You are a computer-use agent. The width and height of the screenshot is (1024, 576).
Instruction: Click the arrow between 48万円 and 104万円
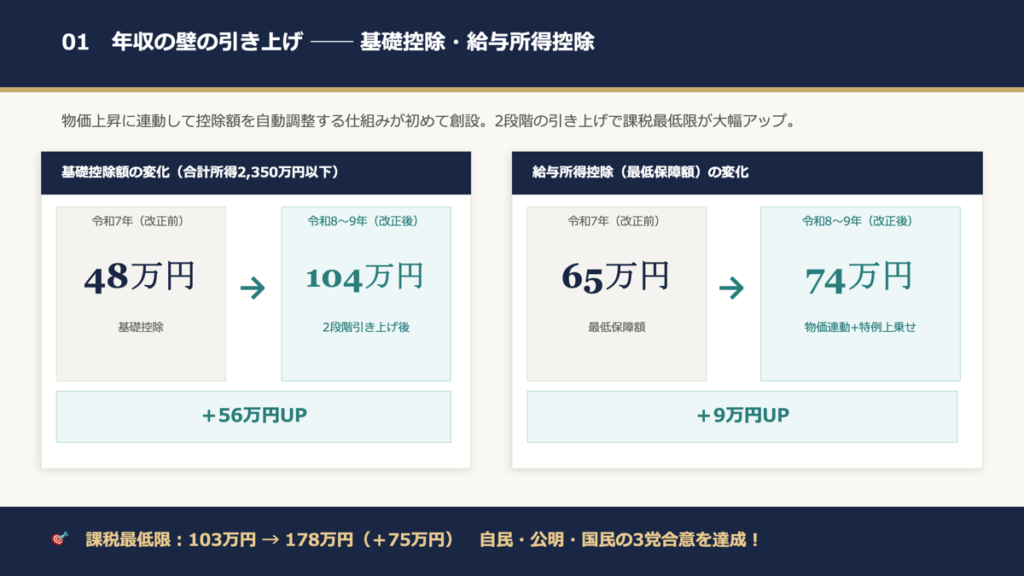pyautogui.click(x=253, y=289)
